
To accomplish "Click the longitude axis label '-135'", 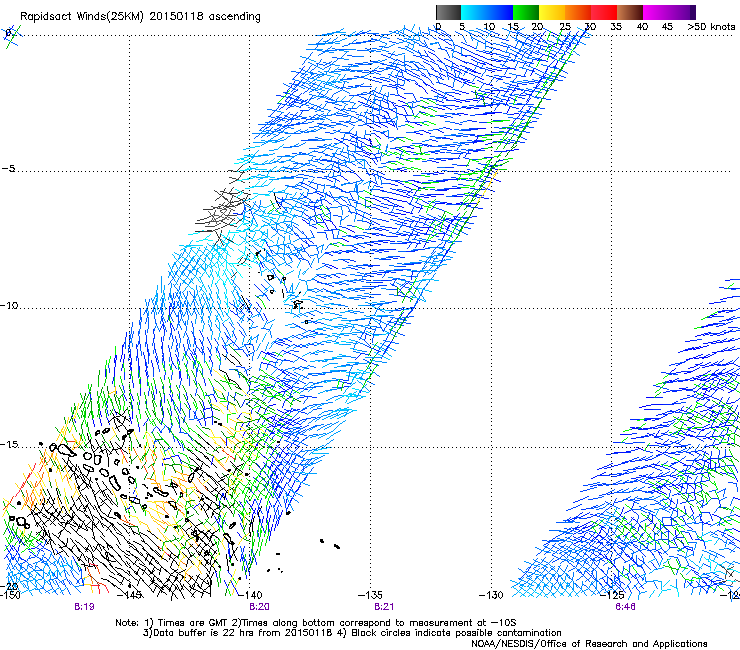I will (x=370, y=595).
